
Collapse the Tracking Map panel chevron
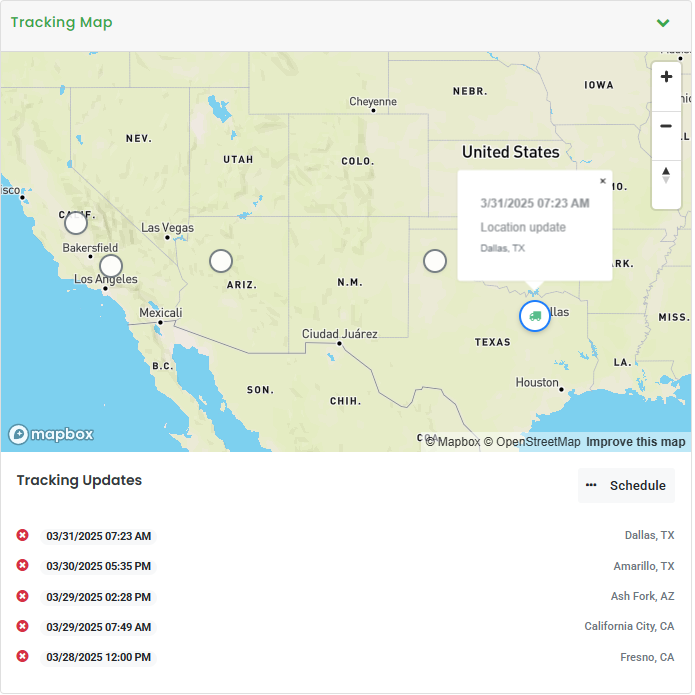(663, 23)
